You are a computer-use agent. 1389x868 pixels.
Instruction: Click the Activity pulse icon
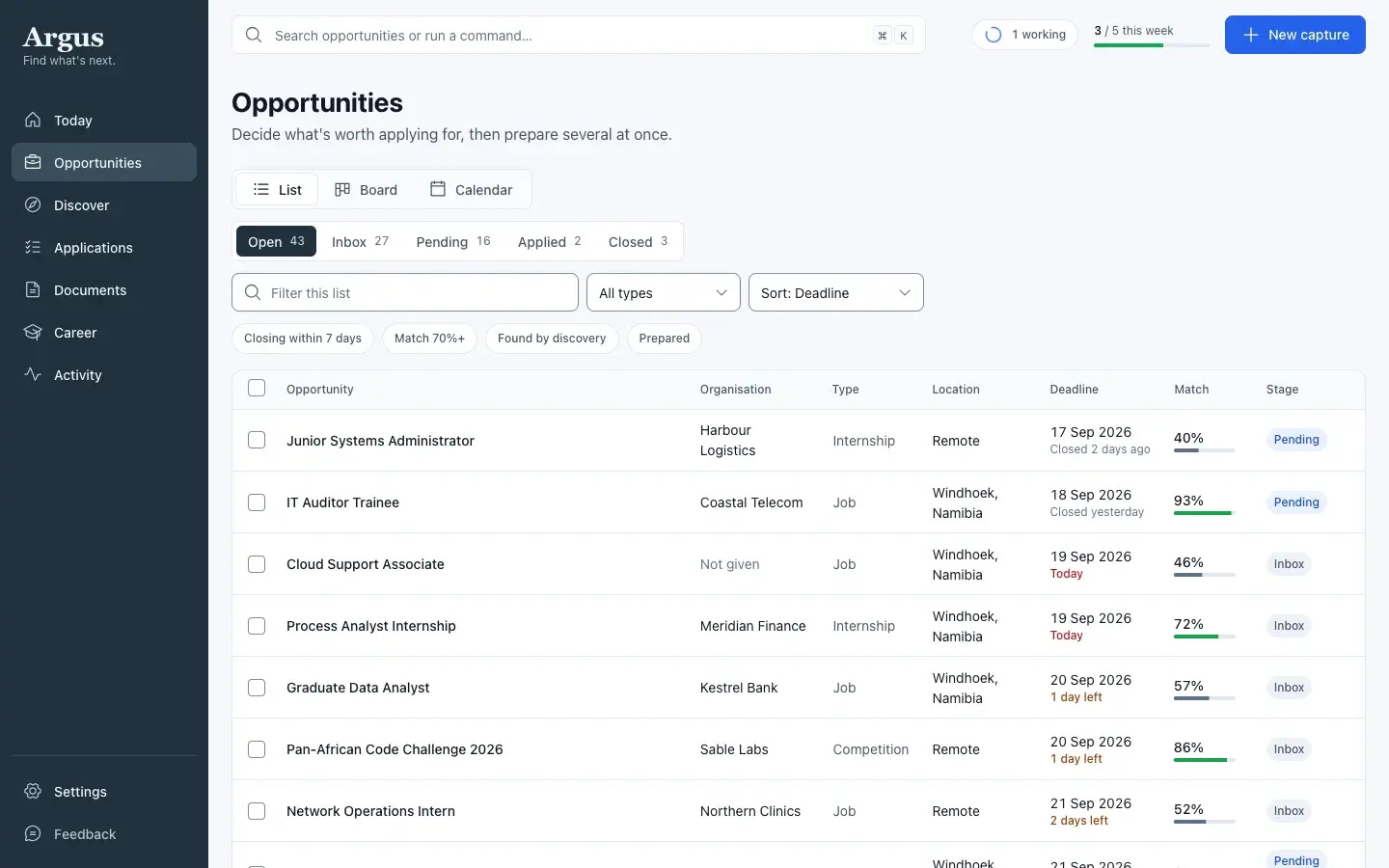click(33, 374)
